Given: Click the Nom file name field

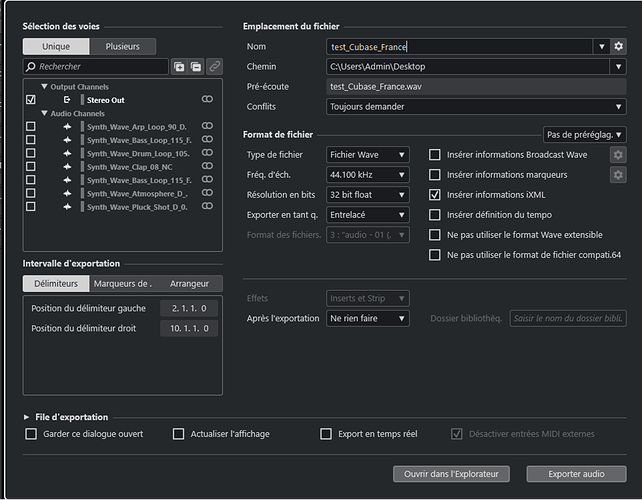Looking at the screenshot, I should pos(459,47).
